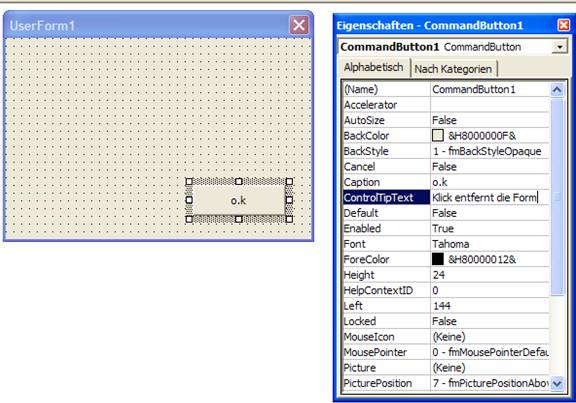Click the right-middle sizing handle of the button

289,200
